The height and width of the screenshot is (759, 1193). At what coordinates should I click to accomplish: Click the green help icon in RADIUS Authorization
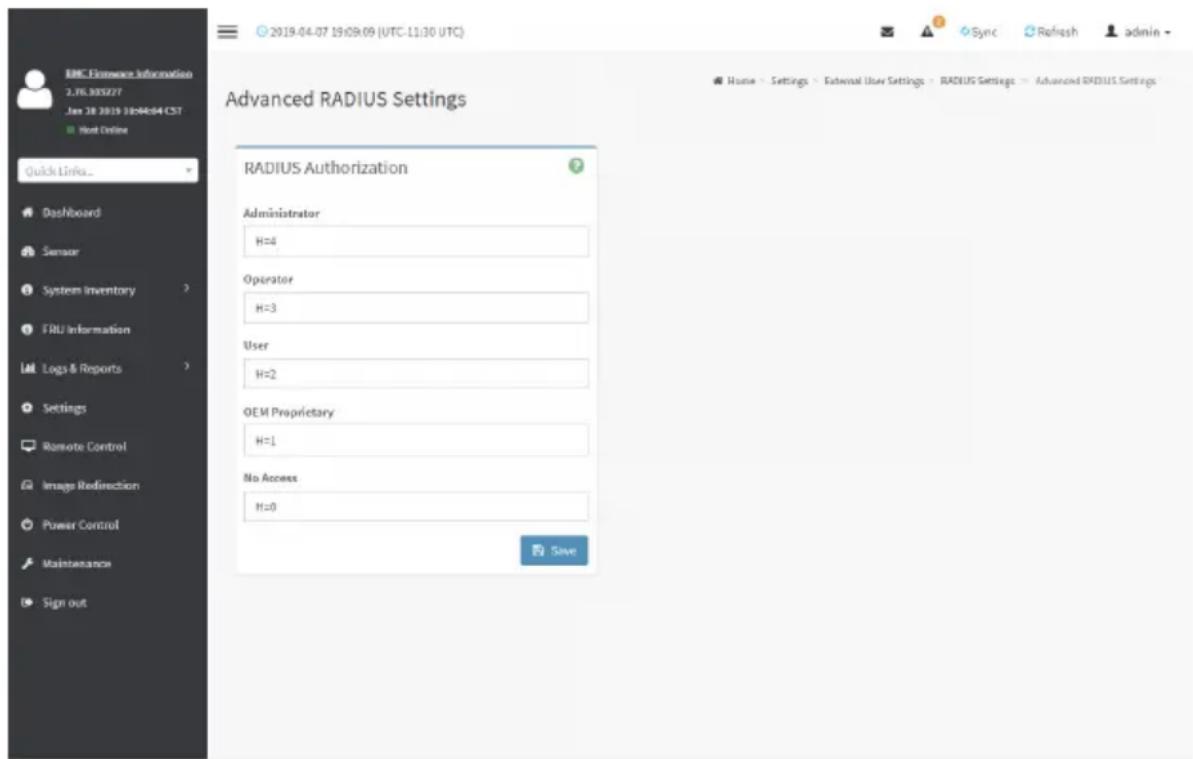576,166
